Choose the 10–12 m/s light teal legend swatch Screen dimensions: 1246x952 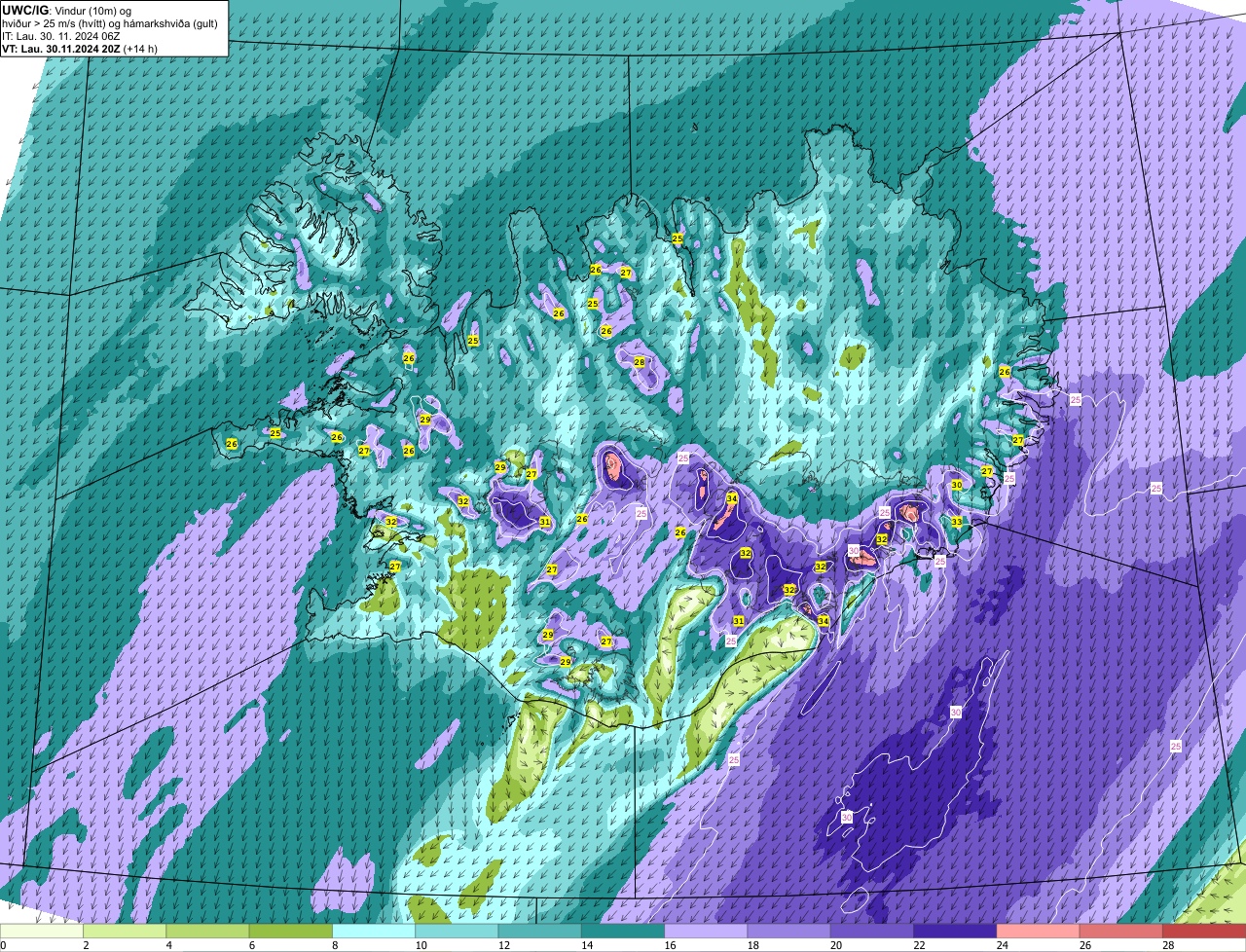pos(457,931)
